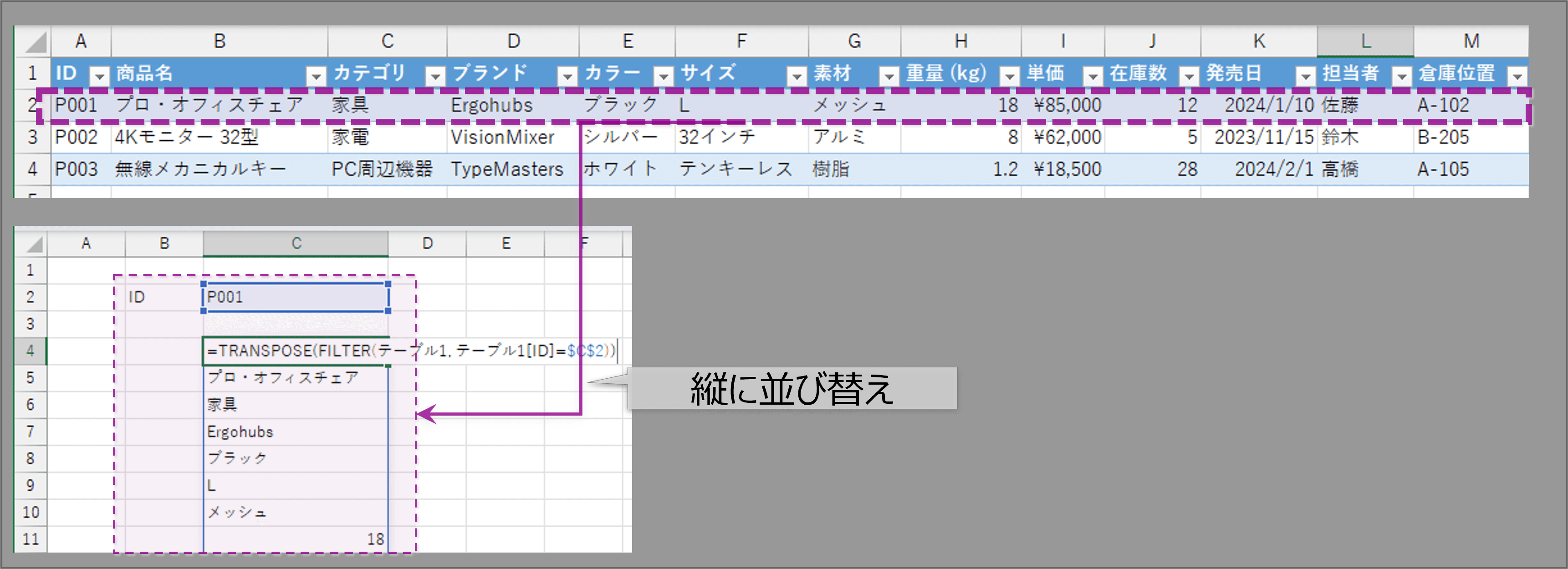The width and height of the screenshot is (1568, 569).
Task: Click the select-all corner of the upper sheet
Action: click(34, 42)
